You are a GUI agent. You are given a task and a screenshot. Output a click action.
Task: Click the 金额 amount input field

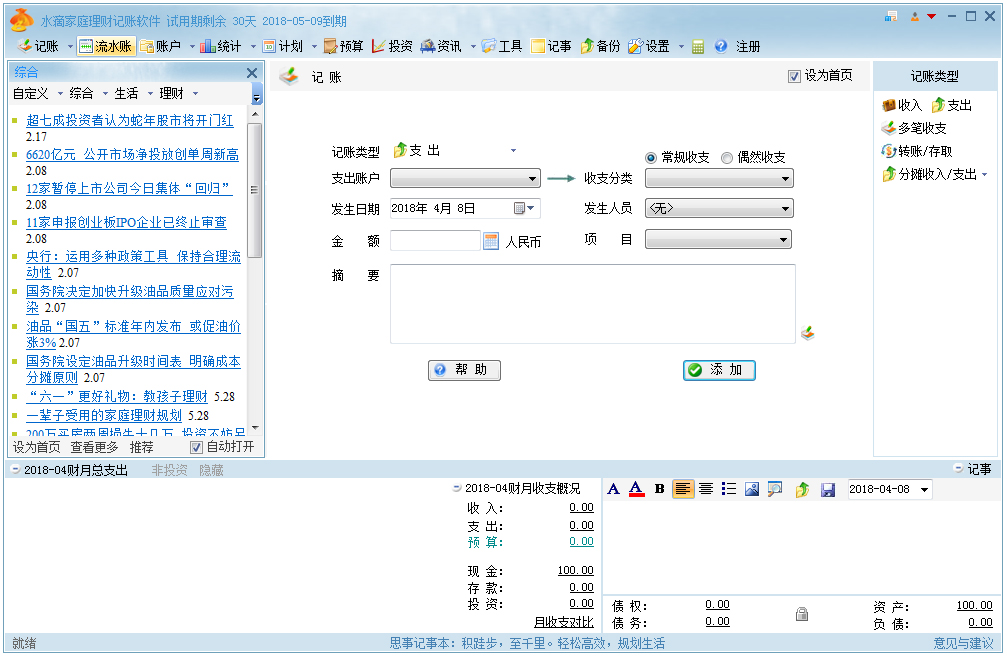tap(435, 241)
